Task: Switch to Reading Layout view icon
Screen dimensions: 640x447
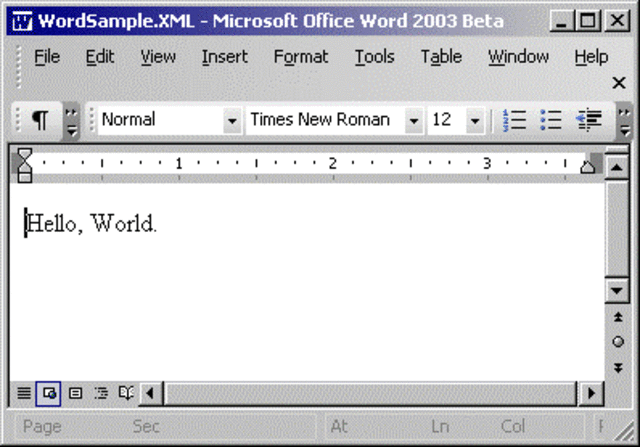Action: coord(126,393)
